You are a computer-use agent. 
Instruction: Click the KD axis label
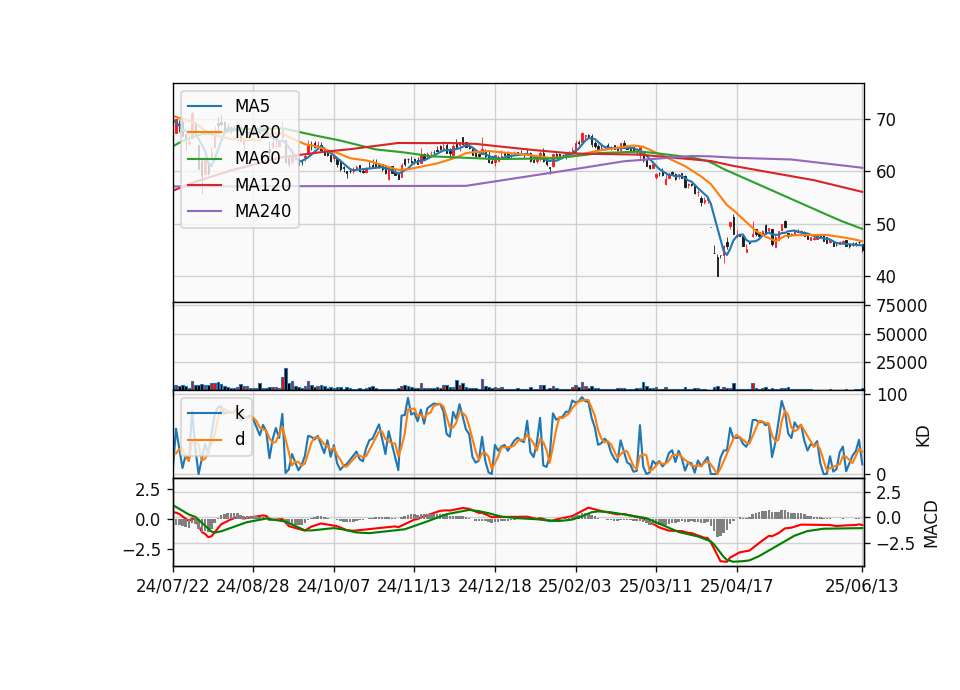[x=923, y=436]
